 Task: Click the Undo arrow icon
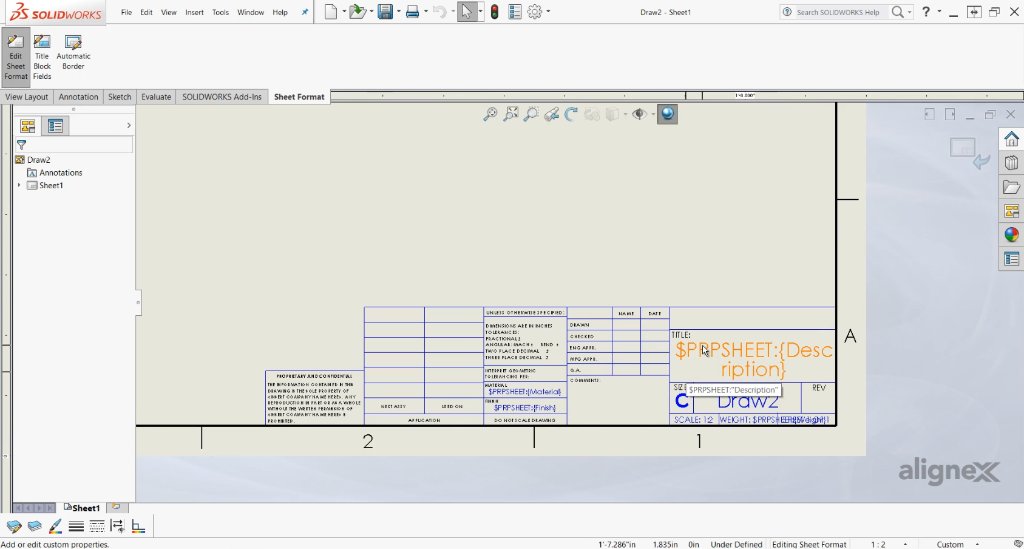440,12
